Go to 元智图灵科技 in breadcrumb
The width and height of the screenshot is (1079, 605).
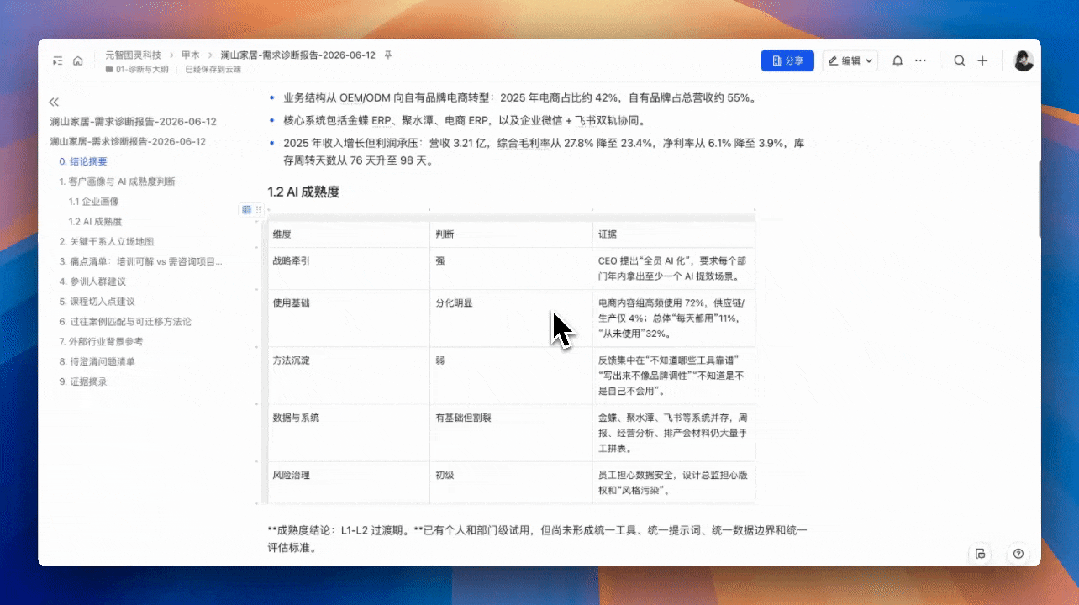click(133, 55)
